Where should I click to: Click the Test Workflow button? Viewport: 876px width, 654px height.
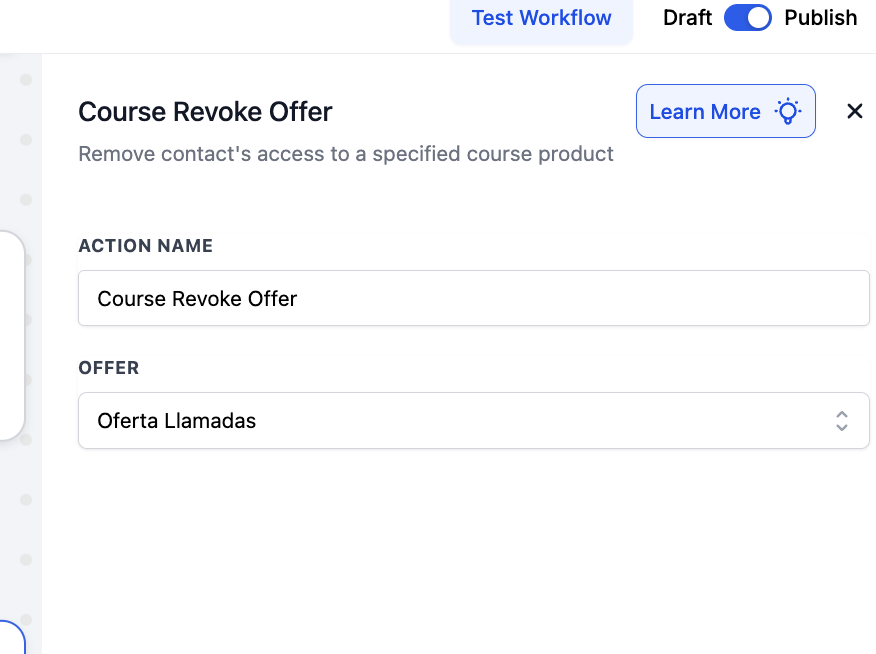[x=541, y=19]
